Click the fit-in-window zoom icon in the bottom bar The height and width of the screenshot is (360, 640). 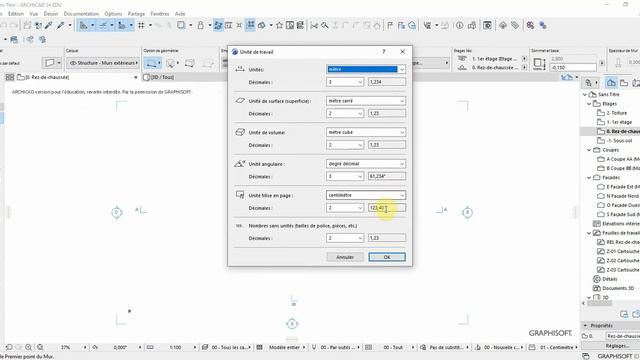[40, 347]
